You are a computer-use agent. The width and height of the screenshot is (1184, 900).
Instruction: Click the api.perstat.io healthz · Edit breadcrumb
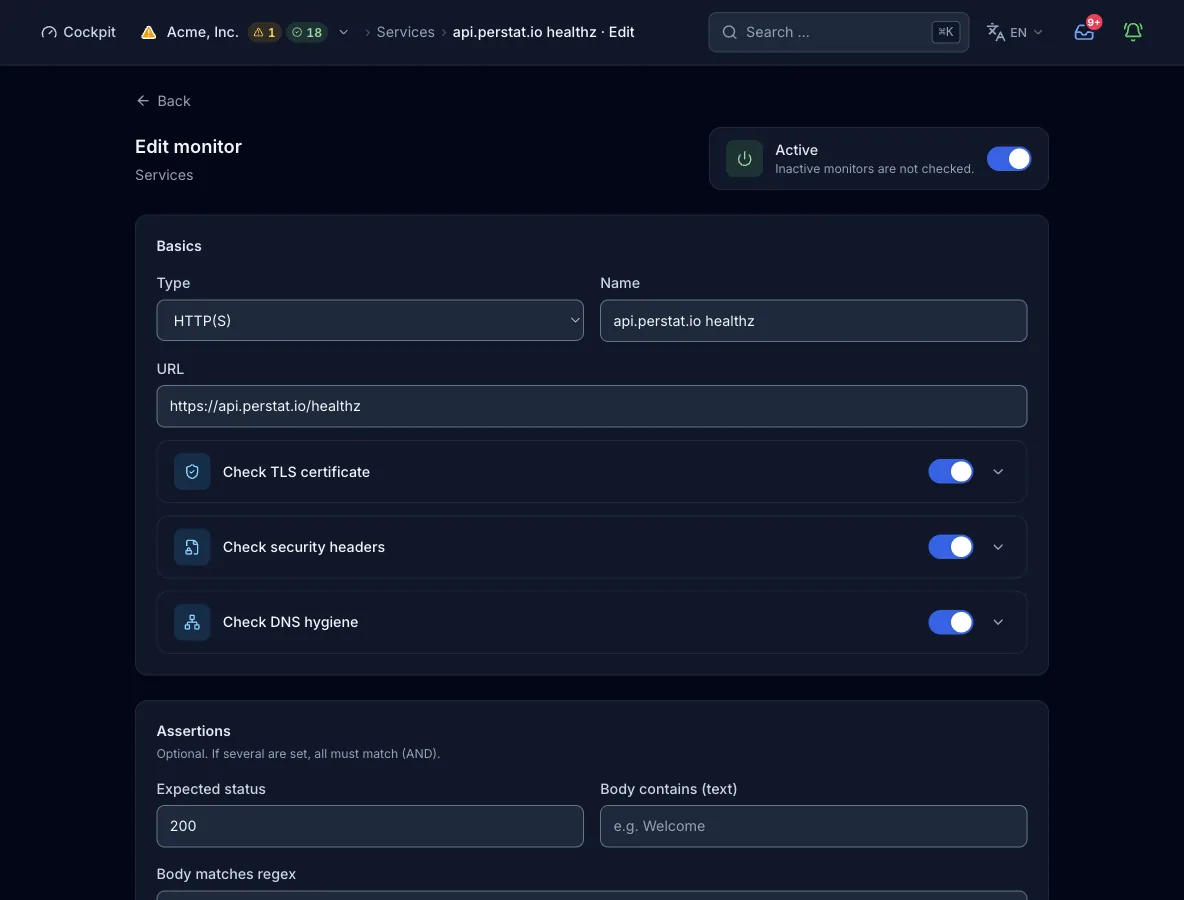pyautogui.click(x=543, y=32)
